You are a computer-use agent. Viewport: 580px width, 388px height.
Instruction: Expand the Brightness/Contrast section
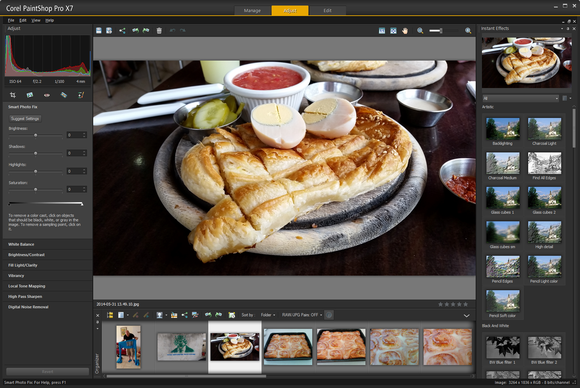47,255
